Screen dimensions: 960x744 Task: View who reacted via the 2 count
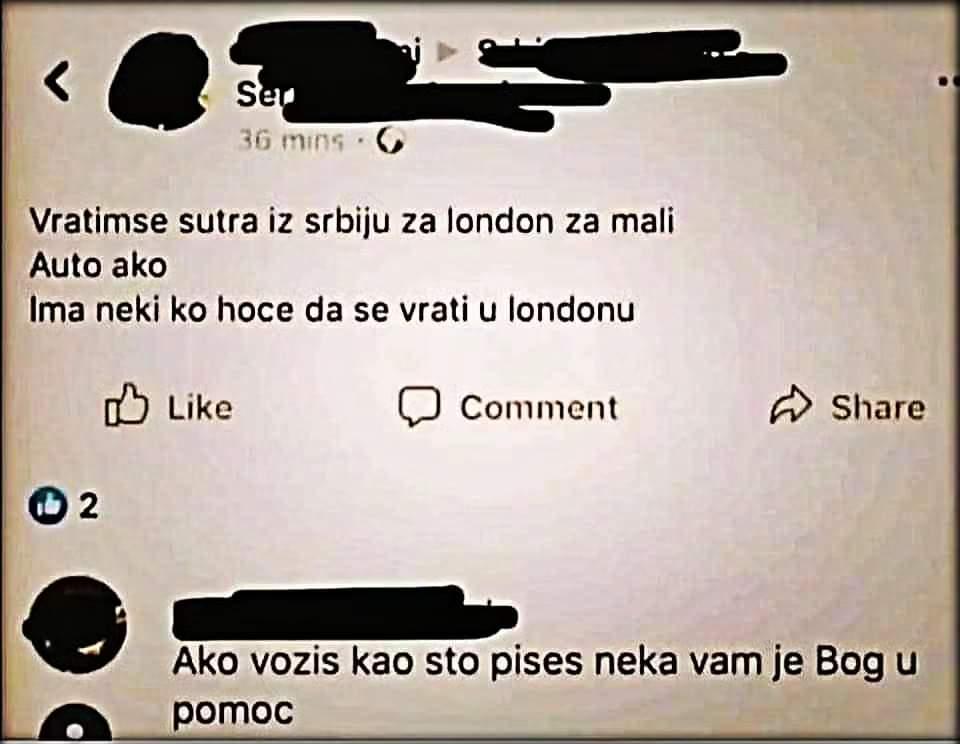pyautogui.click(x=89, y=506)
